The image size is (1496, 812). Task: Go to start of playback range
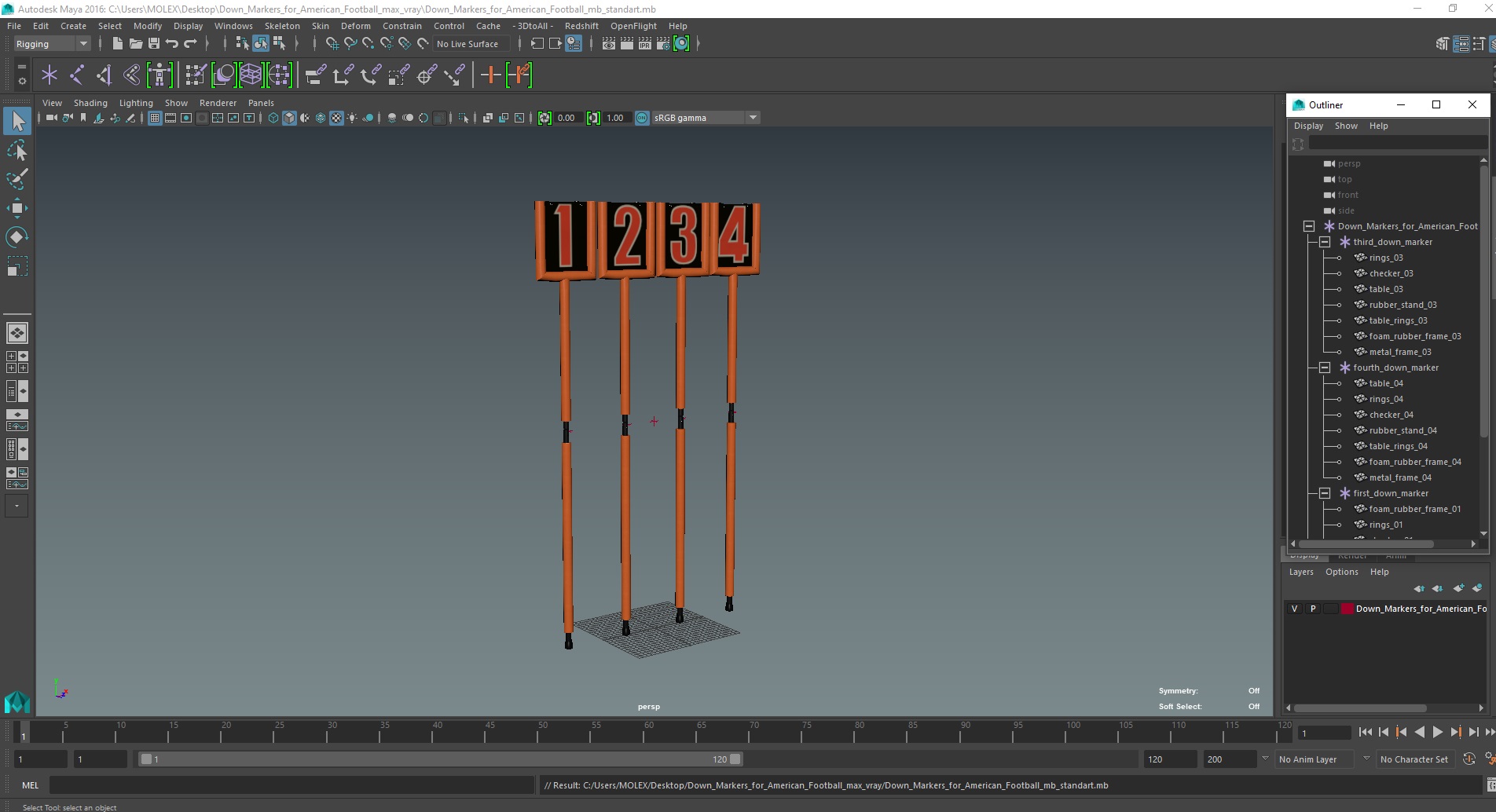[1365, 732]
